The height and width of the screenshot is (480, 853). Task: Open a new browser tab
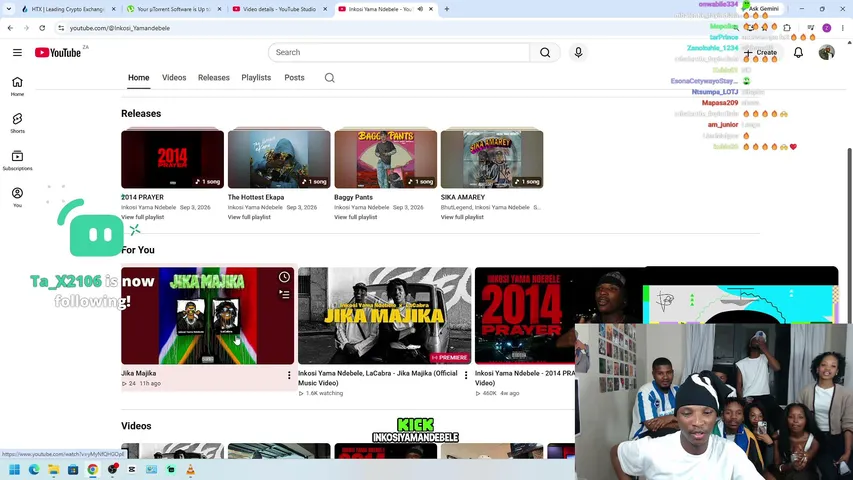tap(447, 9)
